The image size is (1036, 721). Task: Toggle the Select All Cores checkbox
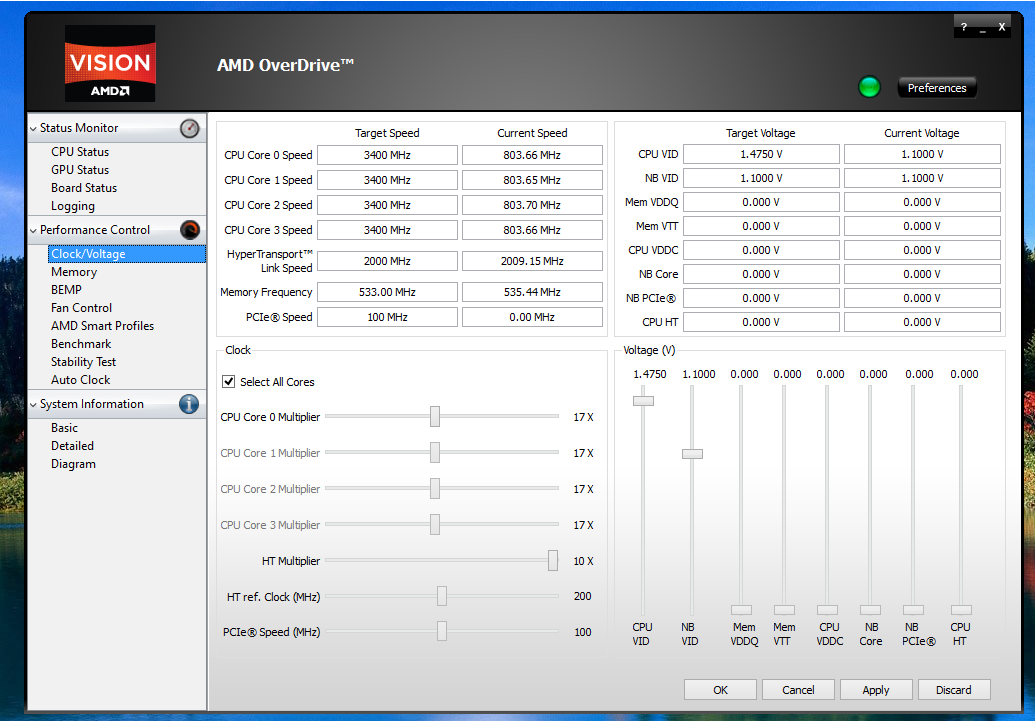coord(229,381)
